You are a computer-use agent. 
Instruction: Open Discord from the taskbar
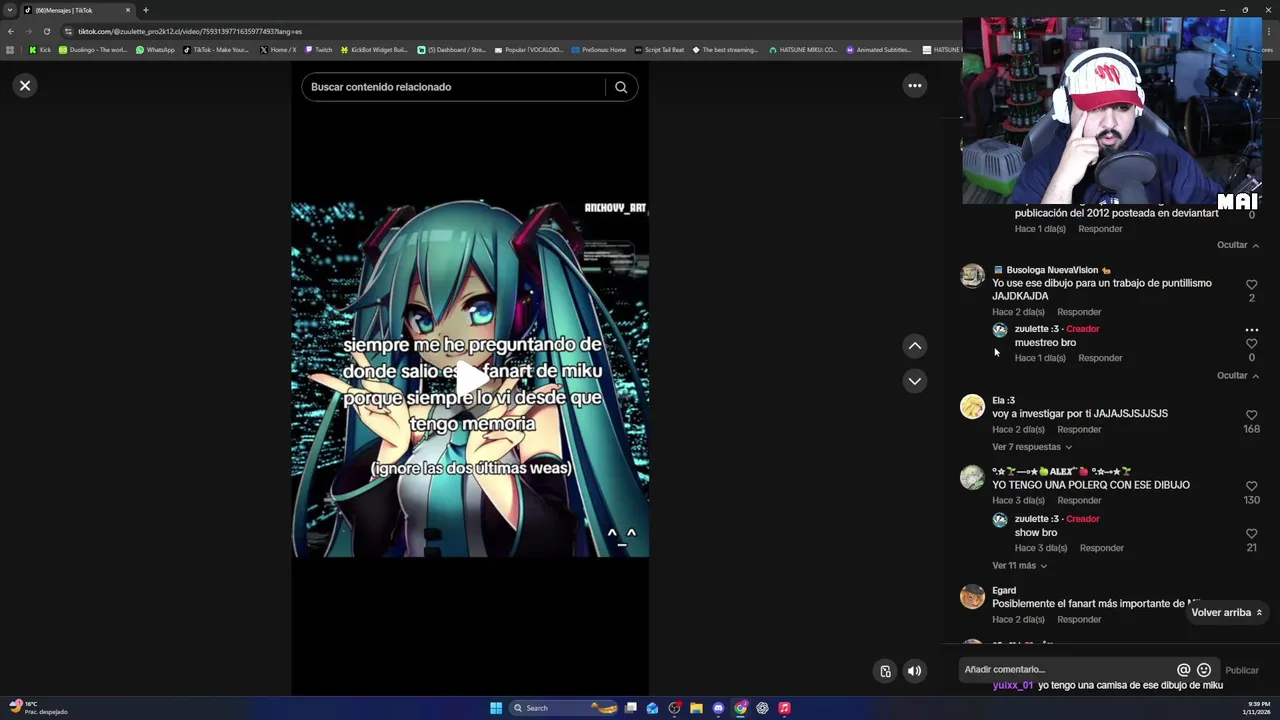718,708
